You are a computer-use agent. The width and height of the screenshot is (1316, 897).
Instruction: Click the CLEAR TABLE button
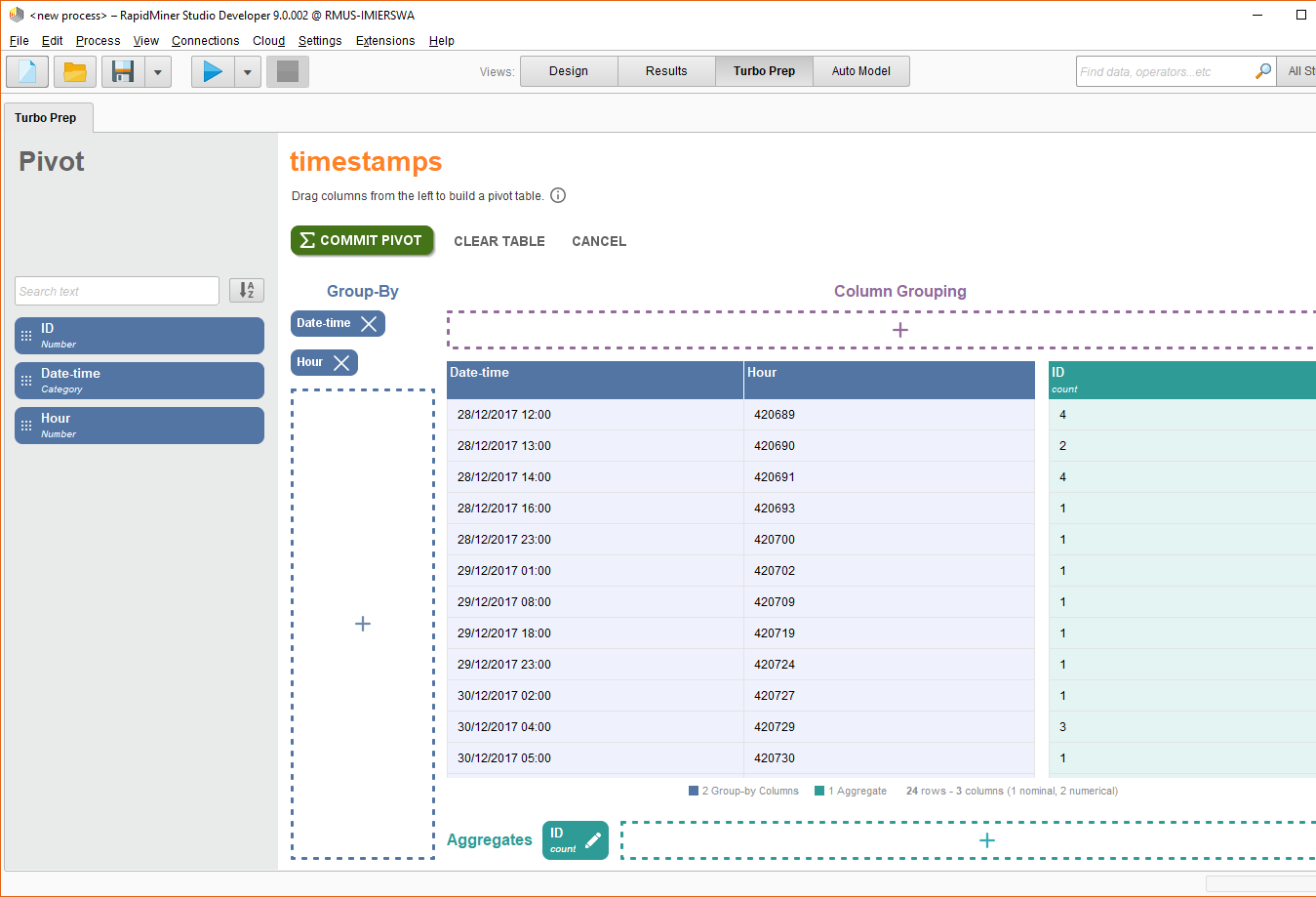(x=499, y=241)
